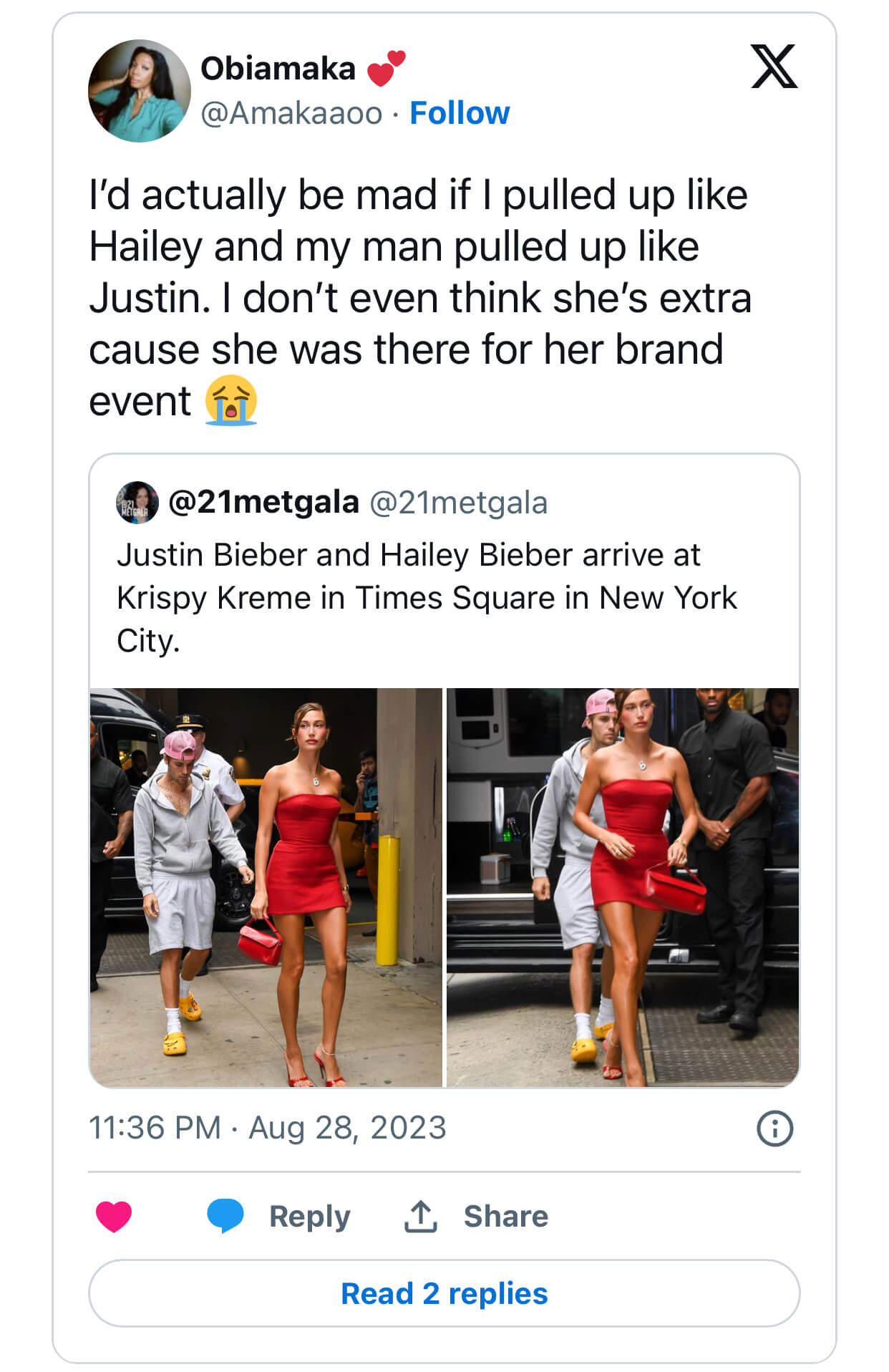Click the @21metgala quoted avatar
889x1372 pixels.
(137, 503)
